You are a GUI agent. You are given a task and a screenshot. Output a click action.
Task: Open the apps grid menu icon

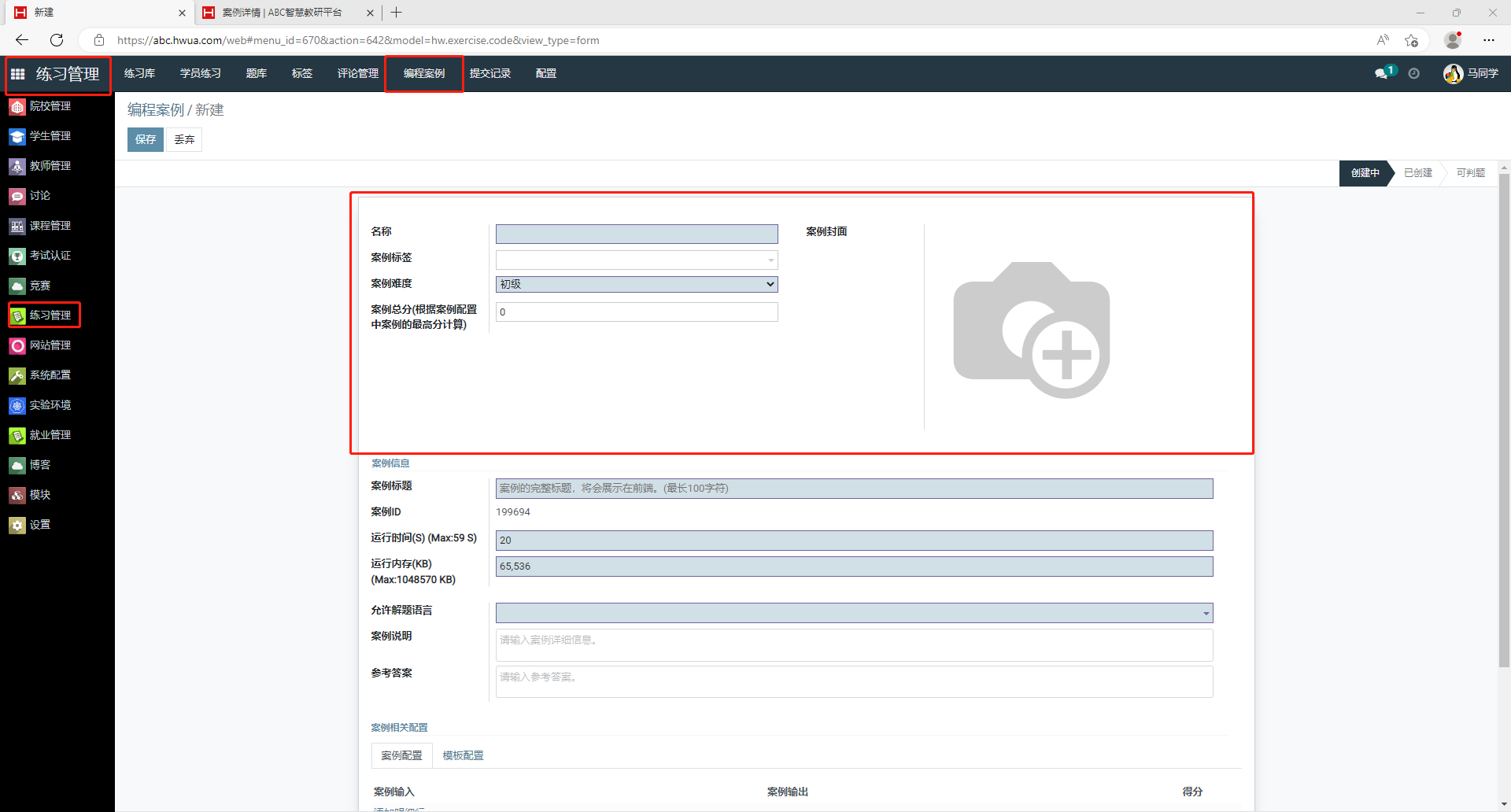click(x=17, y=74)
